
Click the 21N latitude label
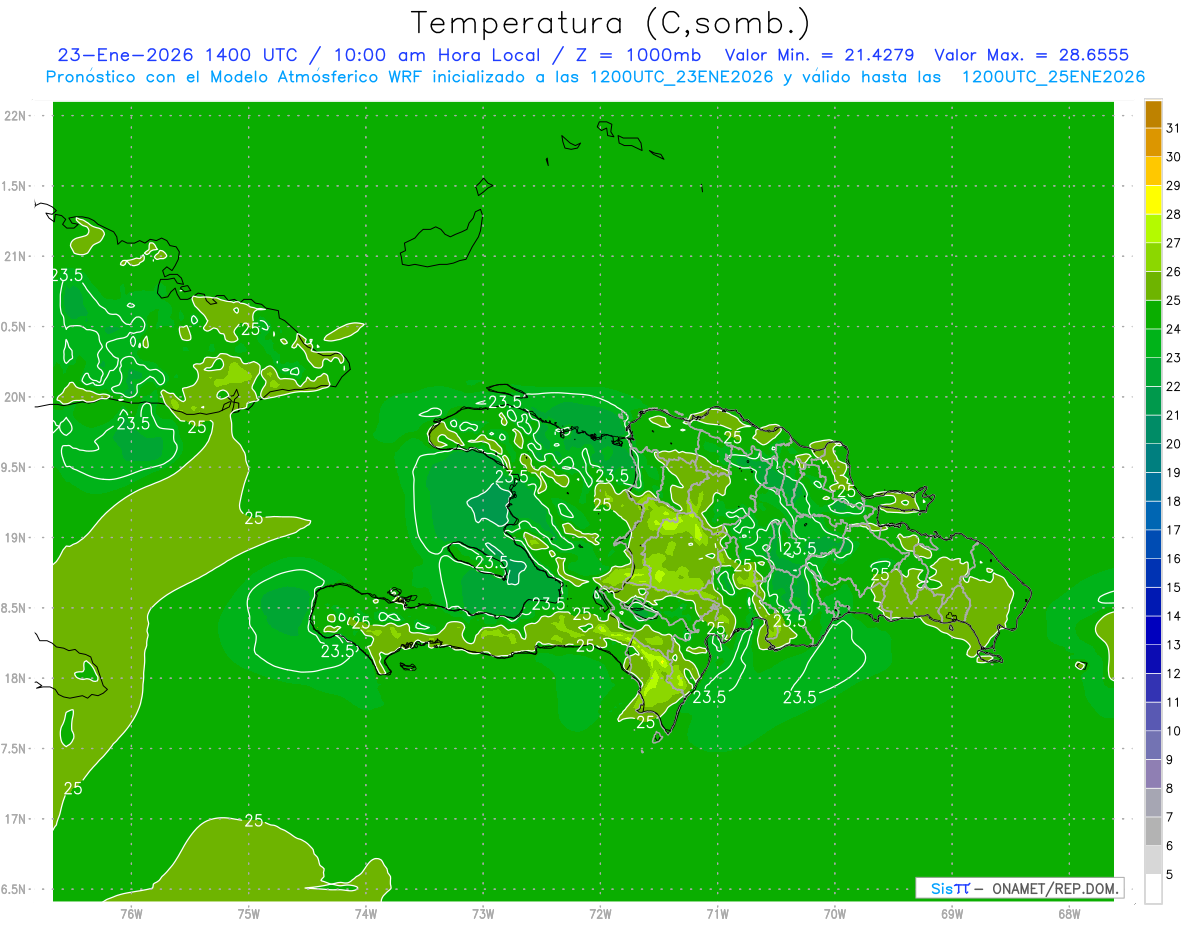[x=16, y=256]
